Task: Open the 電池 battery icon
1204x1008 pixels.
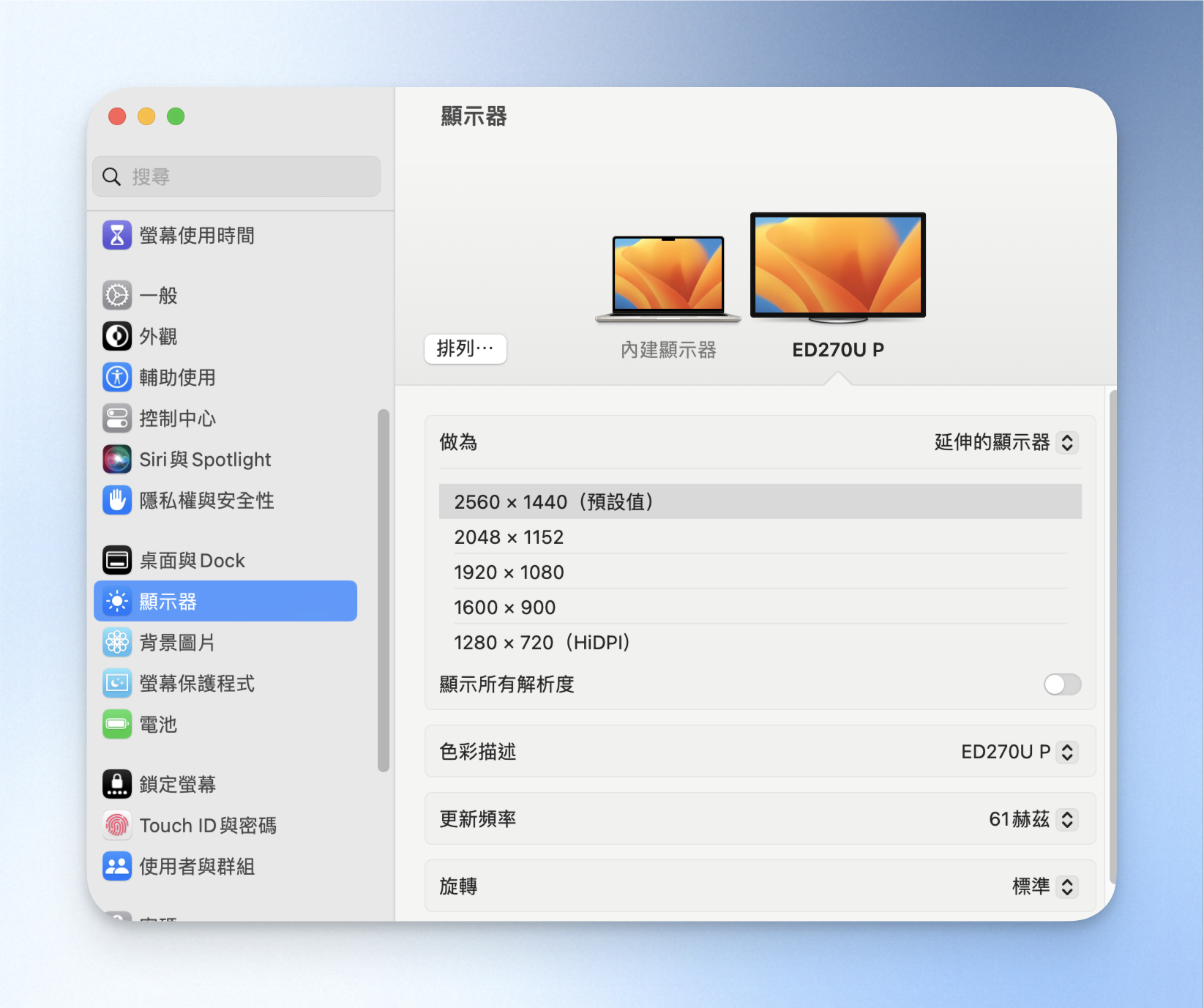Action: coord(117,724)
